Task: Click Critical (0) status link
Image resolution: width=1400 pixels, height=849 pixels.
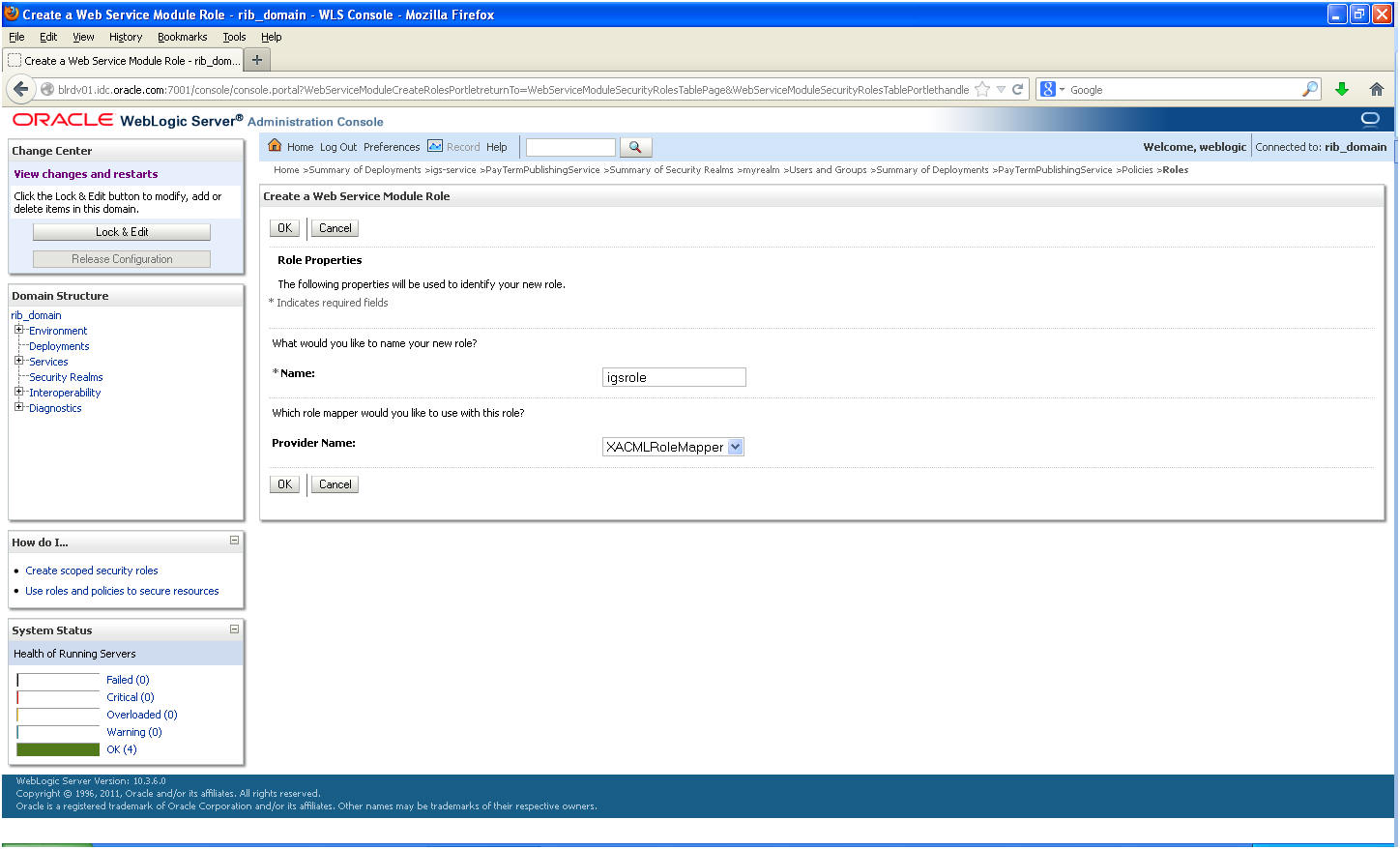Action: [131, 697]
